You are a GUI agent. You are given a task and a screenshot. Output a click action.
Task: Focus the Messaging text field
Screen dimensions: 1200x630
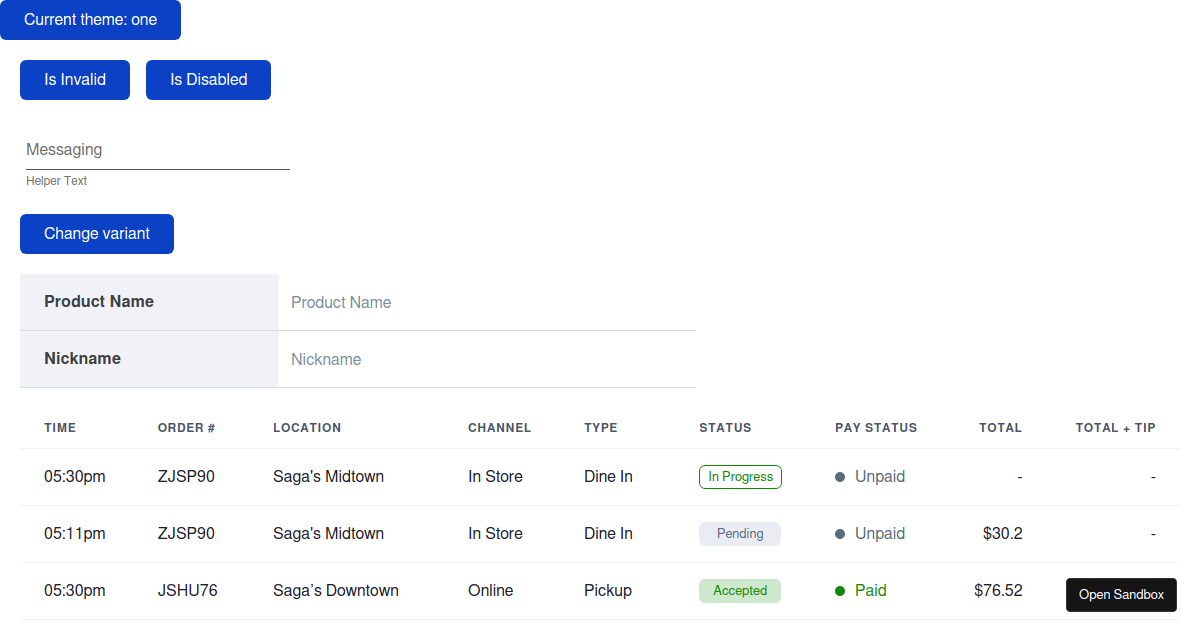coord(157,150)
